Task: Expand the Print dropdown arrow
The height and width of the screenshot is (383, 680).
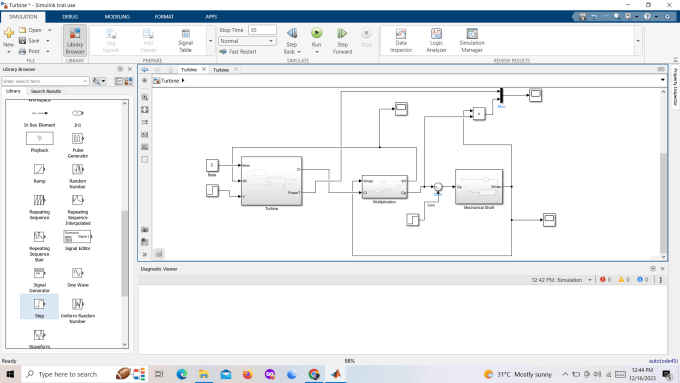Action: click(48, 51)
